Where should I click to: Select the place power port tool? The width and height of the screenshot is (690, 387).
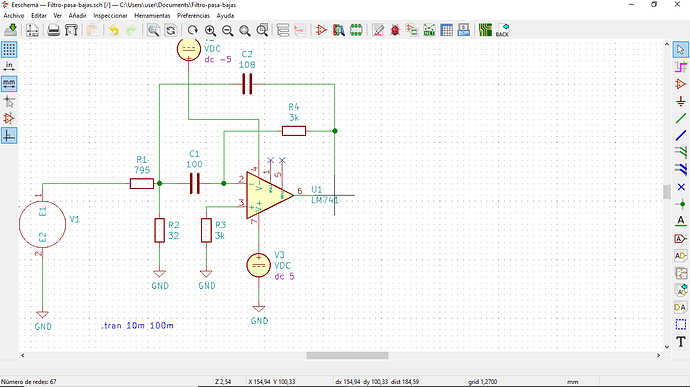681,101
